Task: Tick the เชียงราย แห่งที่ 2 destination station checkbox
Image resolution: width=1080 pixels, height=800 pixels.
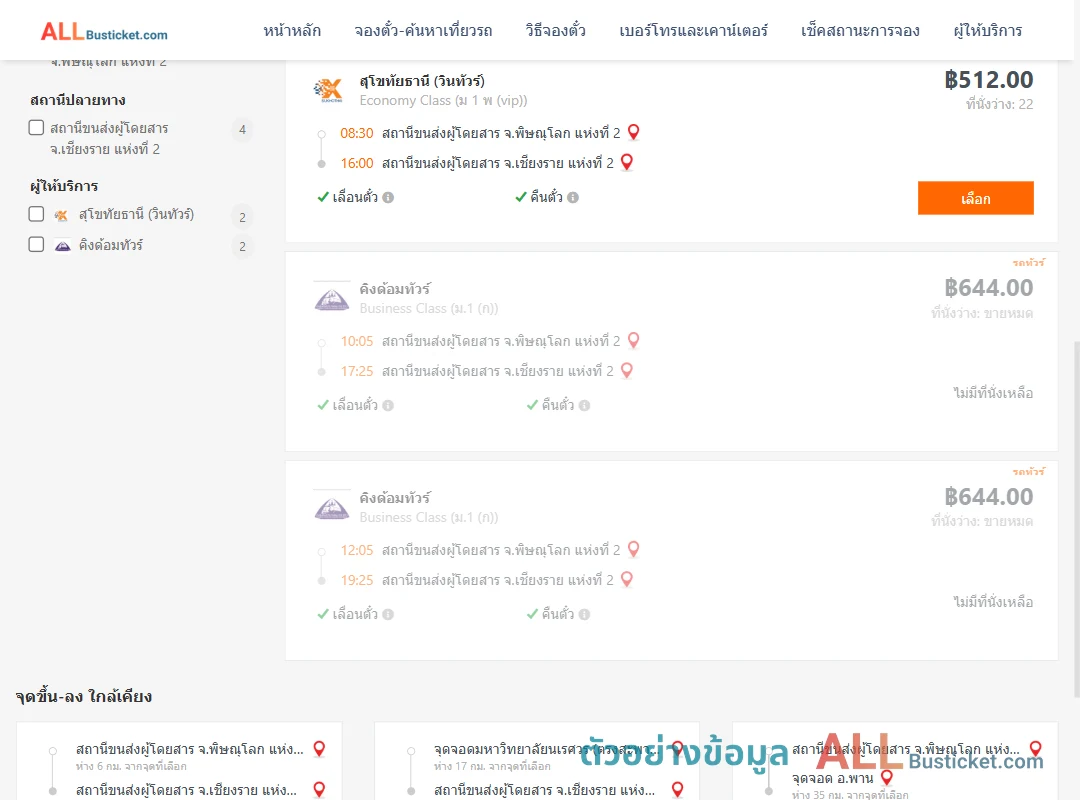Action: (x=37, y=127)
